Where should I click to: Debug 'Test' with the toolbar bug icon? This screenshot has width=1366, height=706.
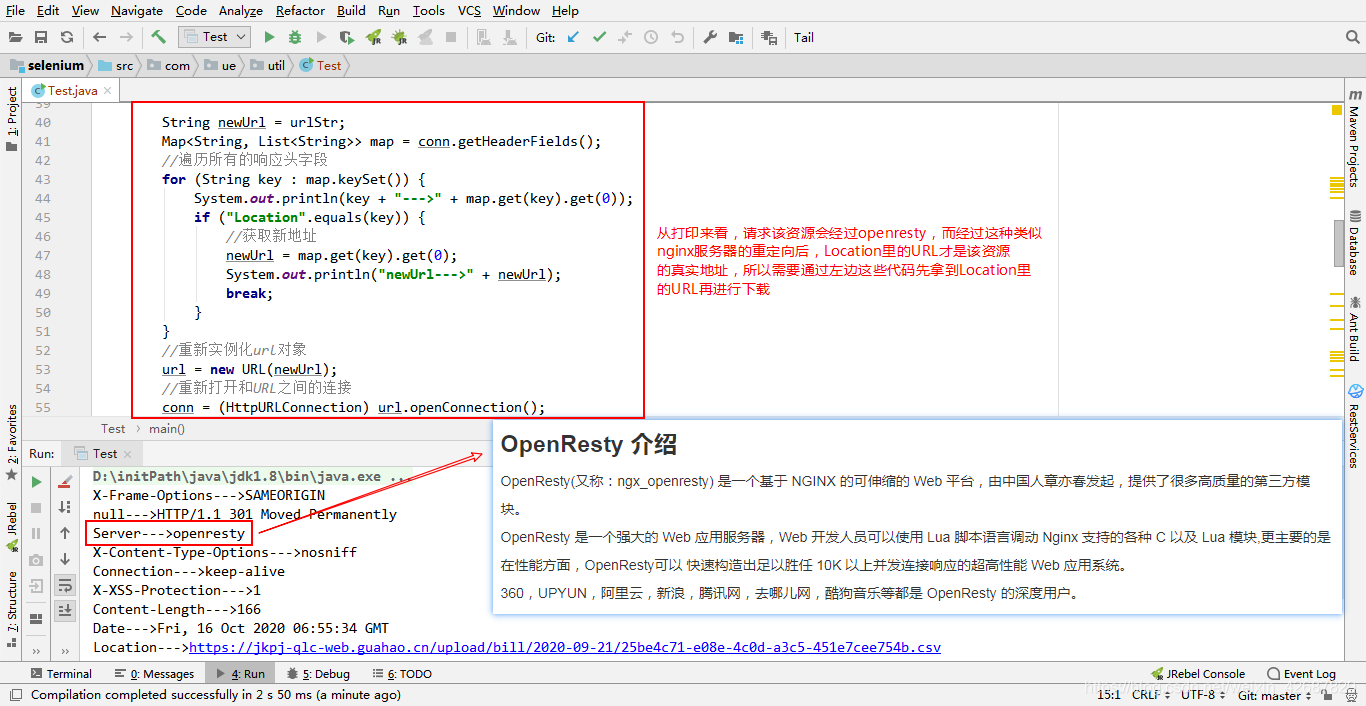[x=295, y=37]
